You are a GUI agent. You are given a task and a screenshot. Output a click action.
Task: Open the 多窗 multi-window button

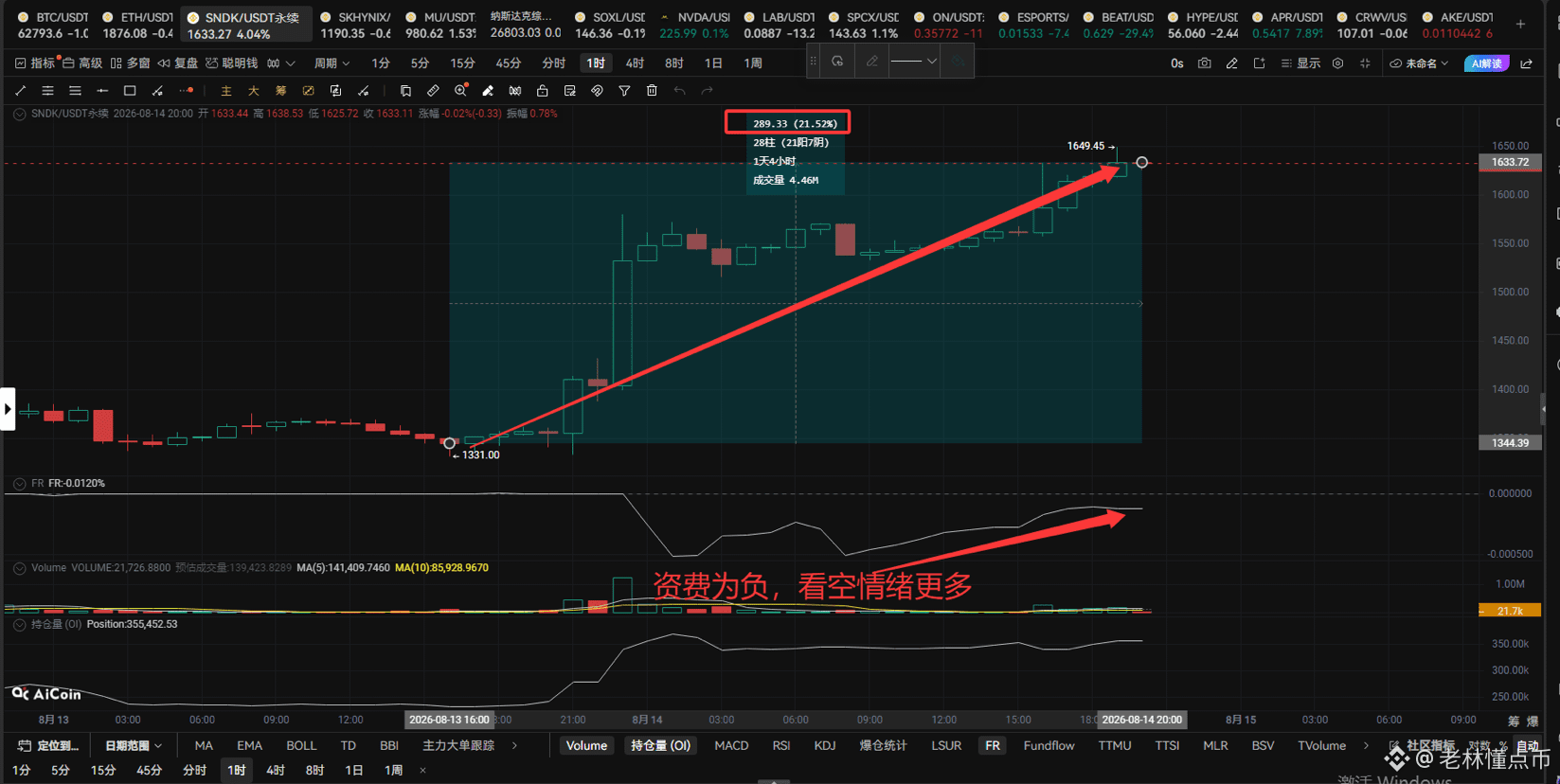pos(130,63)
